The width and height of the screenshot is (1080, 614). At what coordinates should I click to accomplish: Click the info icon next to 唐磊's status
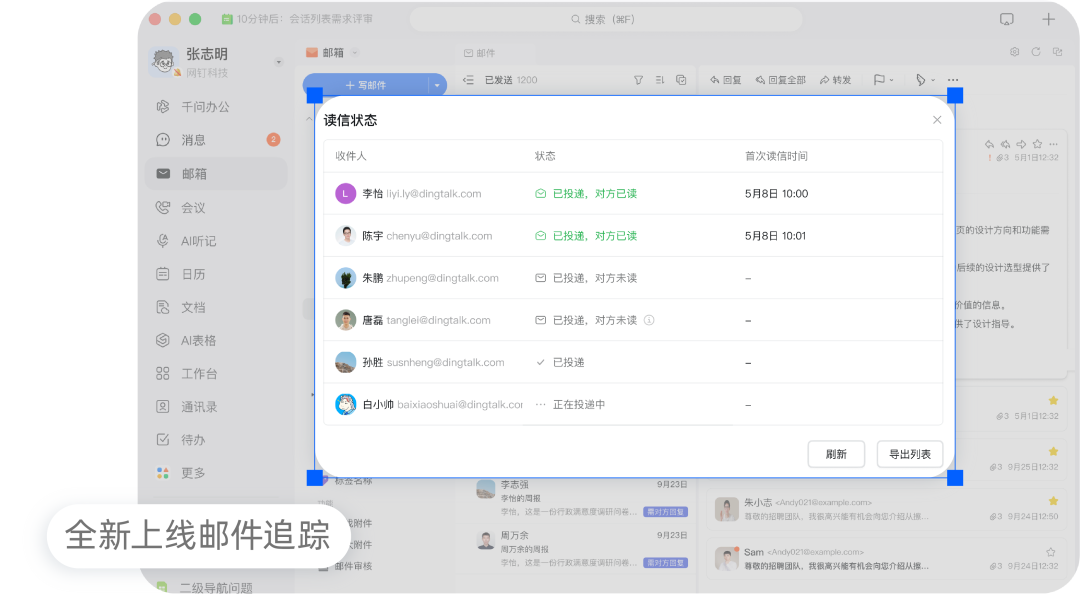(x=649, y=320)
